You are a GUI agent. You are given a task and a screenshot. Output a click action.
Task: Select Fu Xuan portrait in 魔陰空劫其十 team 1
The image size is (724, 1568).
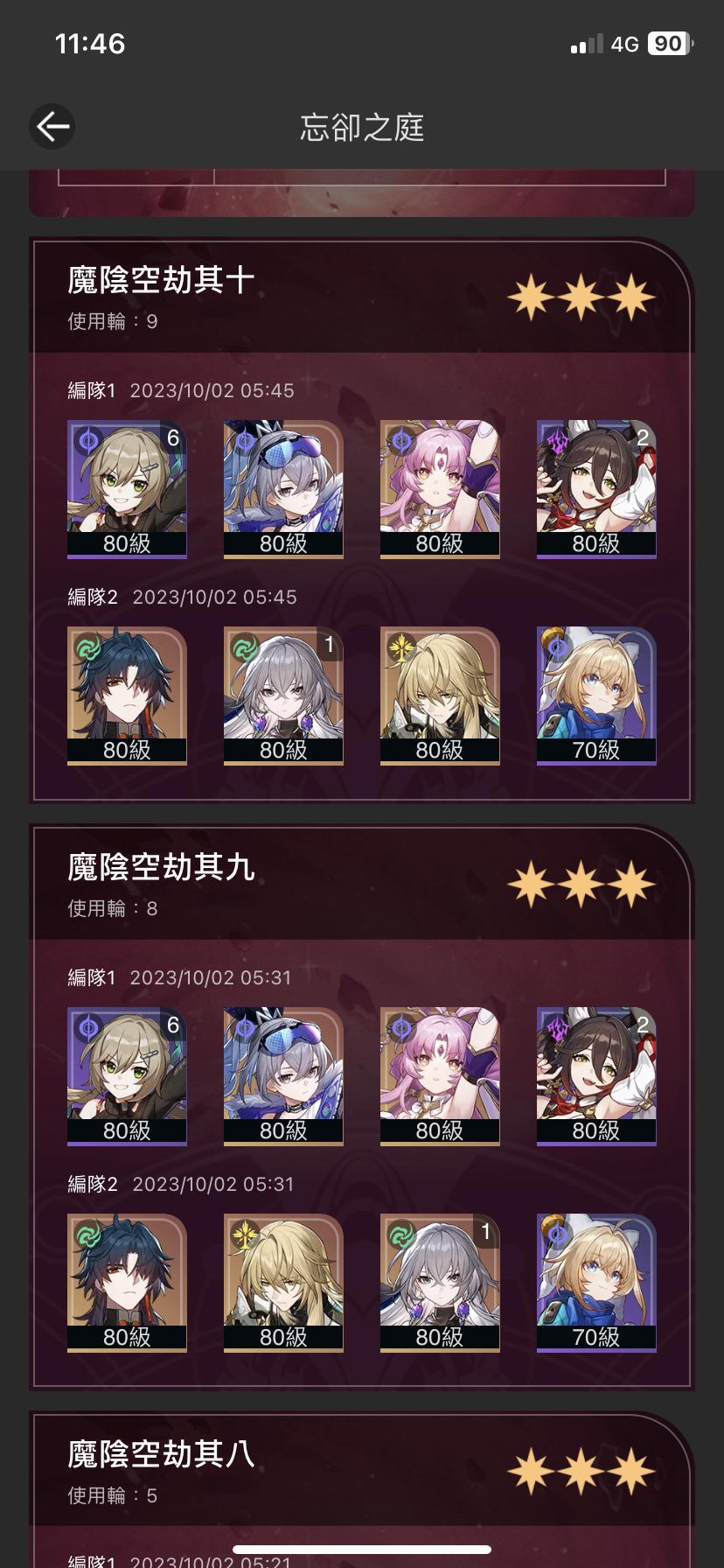(440, 489)
